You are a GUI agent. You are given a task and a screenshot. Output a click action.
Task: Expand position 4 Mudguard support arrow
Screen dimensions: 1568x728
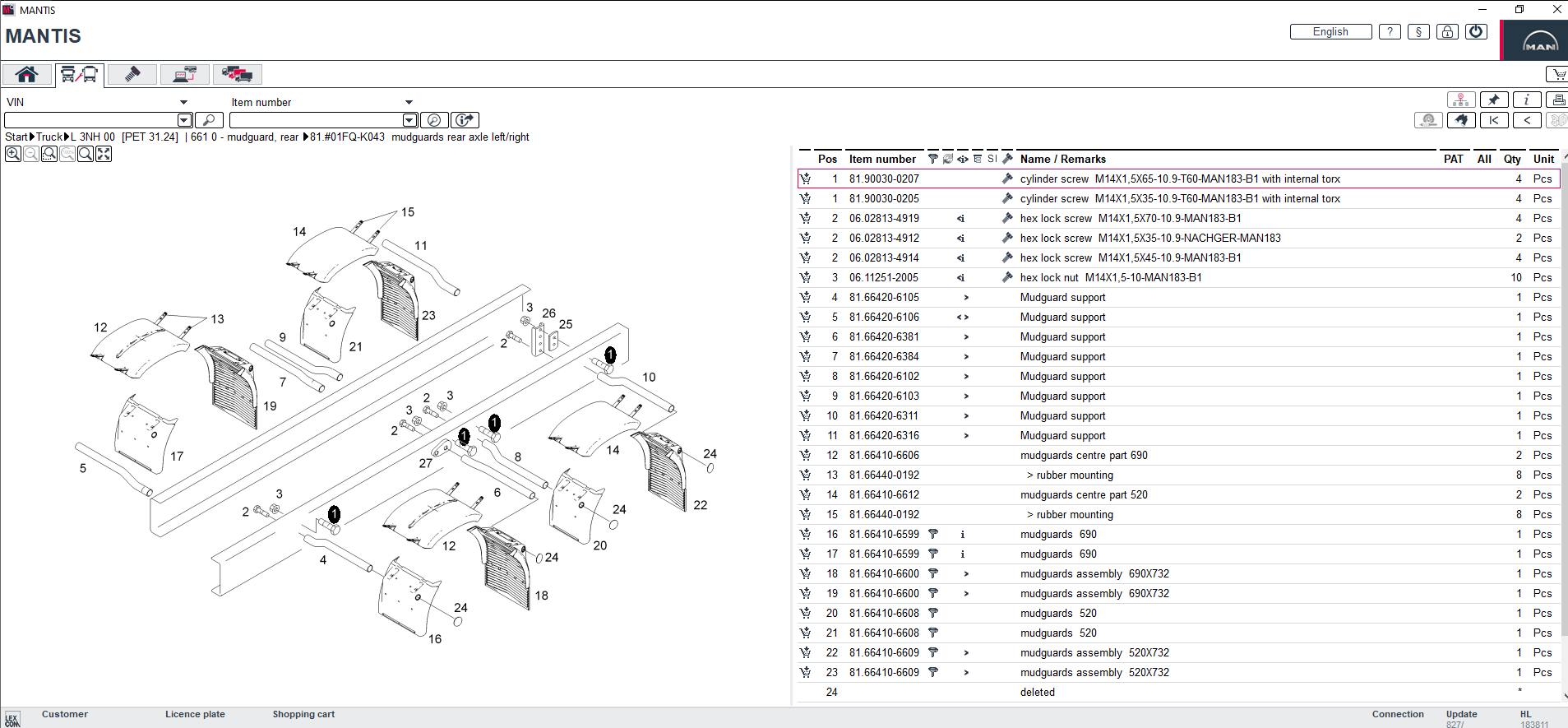click(966, 297)
